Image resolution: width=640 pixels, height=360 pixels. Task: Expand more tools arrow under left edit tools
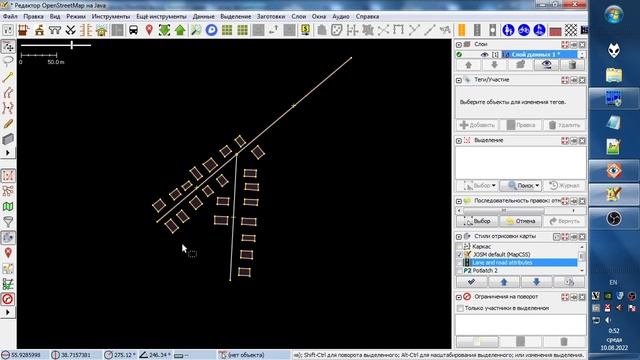7,153
